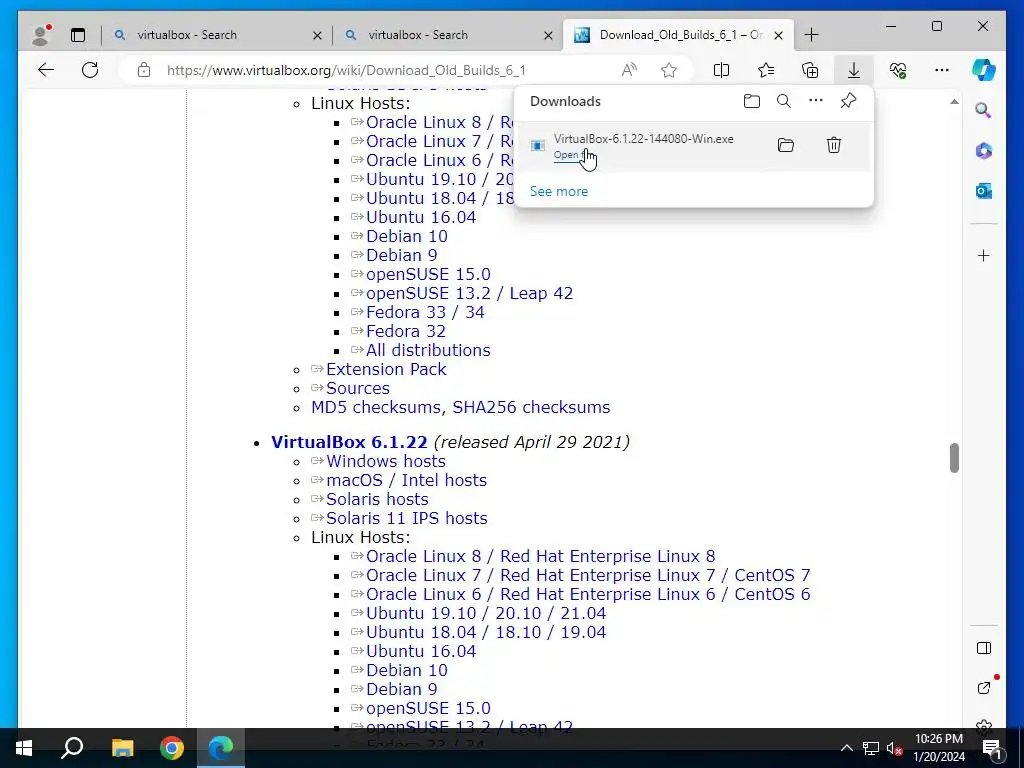Open Oracle Linux 8 / Red Hat Enterprise Linux 8
The width and height of the screenshot is (1024, 768).
[x=541, y=556]
